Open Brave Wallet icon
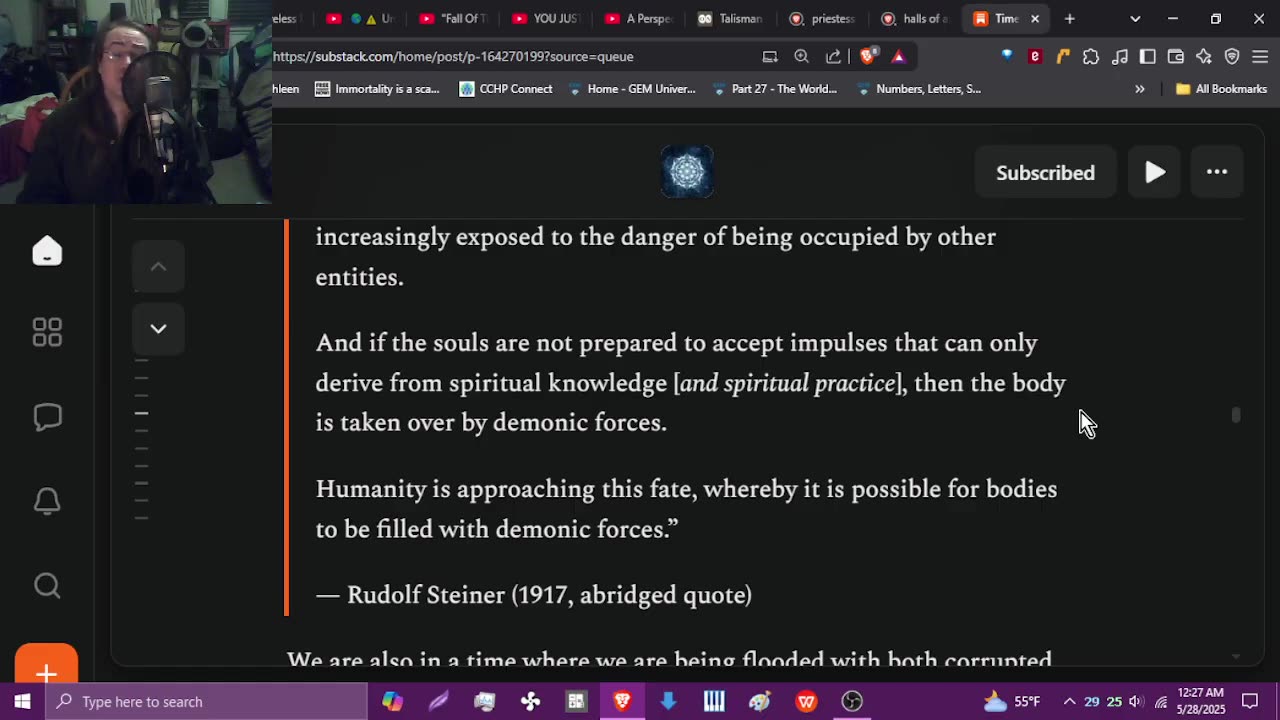1280x720 pixels. click(x=1176, y=56)
